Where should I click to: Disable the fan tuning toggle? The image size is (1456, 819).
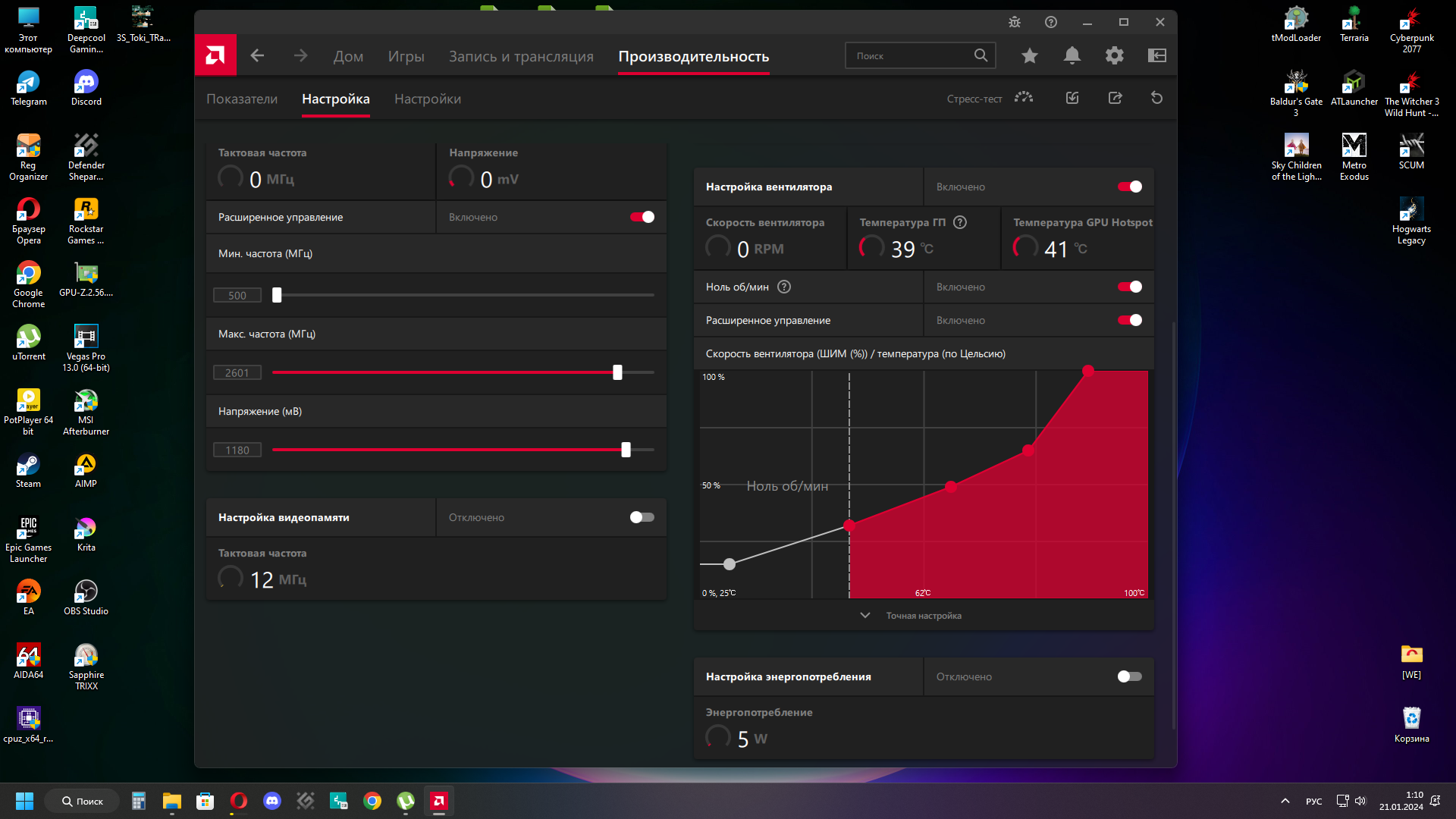click(x=1129, y=187)
